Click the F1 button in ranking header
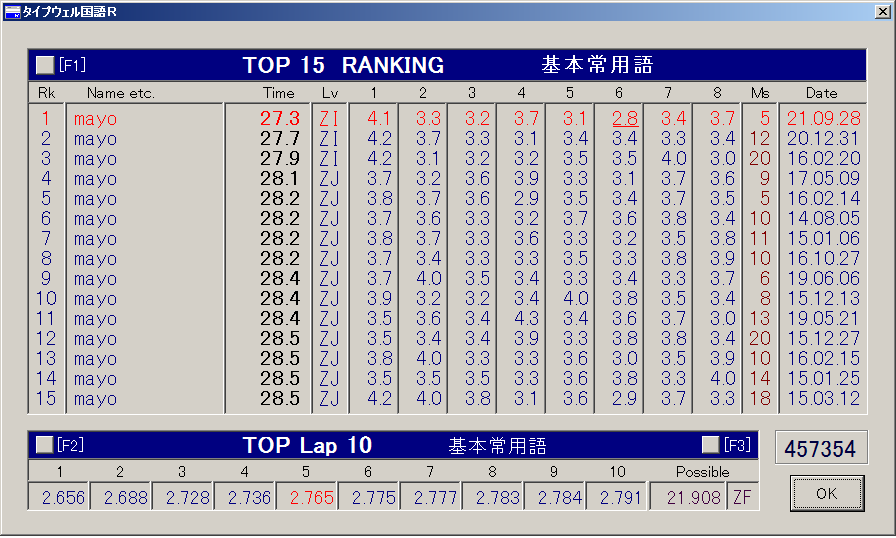Viewport: 896px width, 538px height. pos(45,65)
